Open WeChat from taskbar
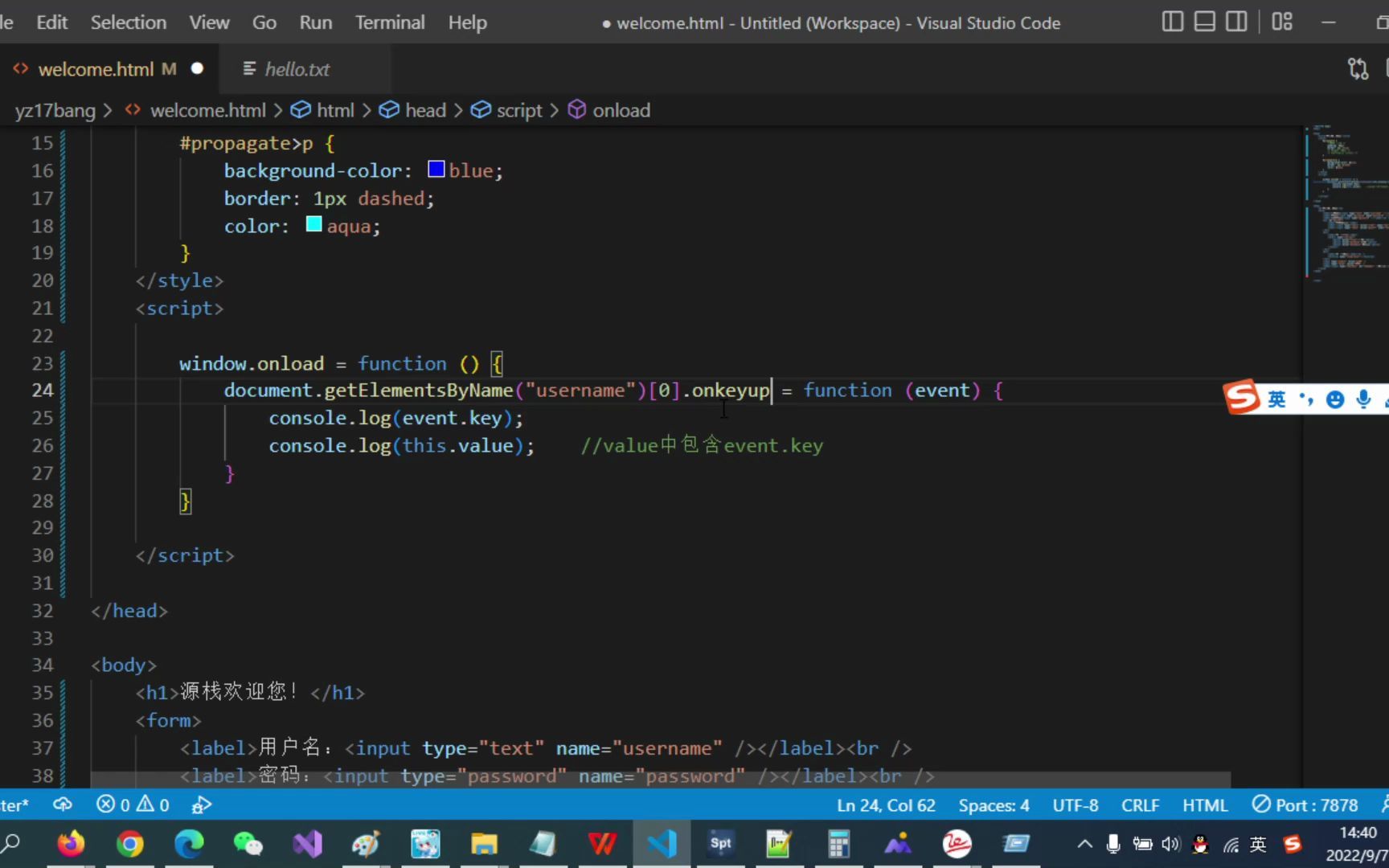The image size is (1389, 868). click(248, 844)
